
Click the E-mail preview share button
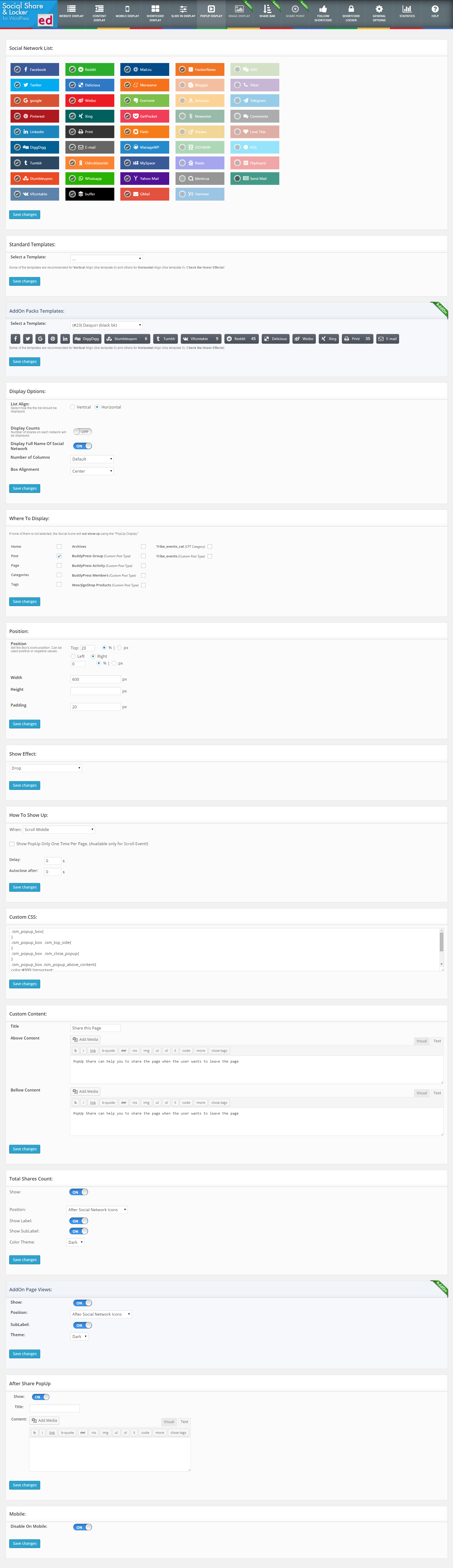tap(387, 338)
